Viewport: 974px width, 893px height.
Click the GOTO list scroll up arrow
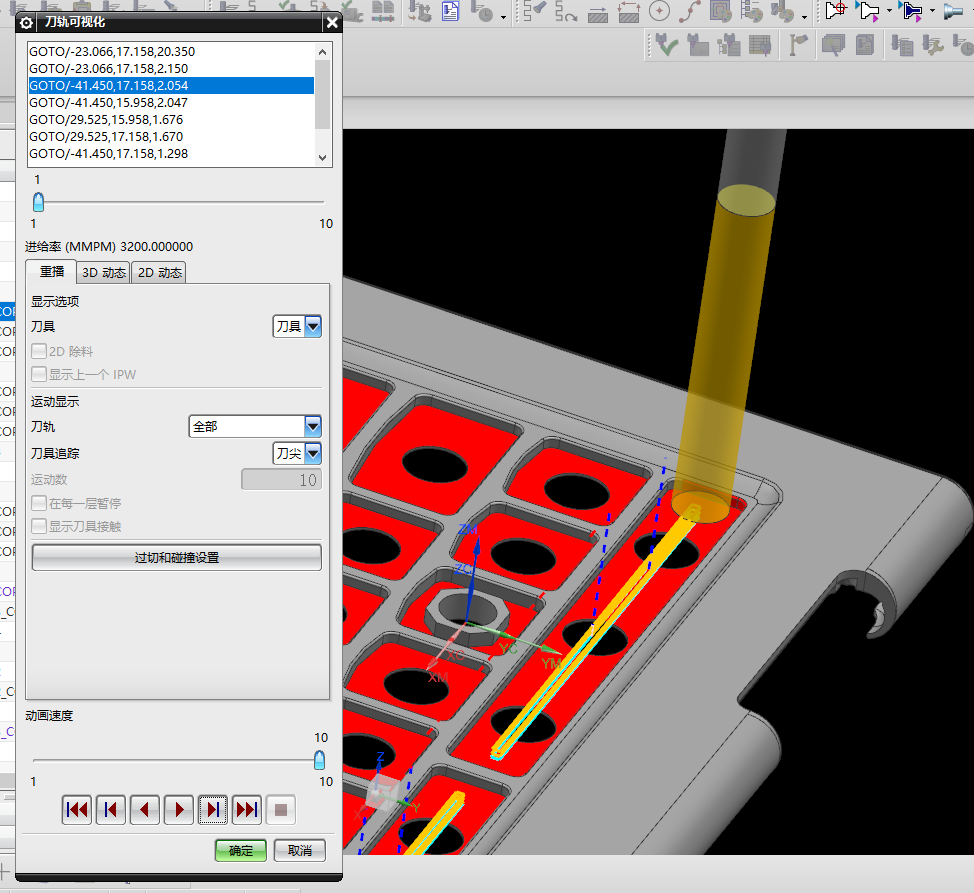(x=322, y=52)
